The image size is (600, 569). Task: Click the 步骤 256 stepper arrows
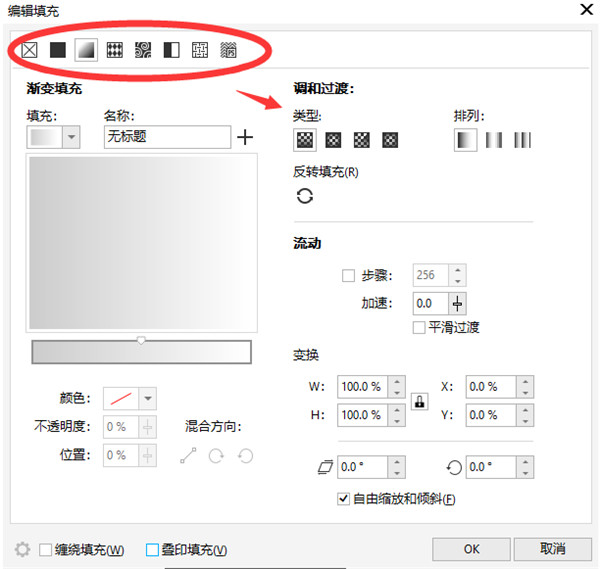tap(457, 275)
